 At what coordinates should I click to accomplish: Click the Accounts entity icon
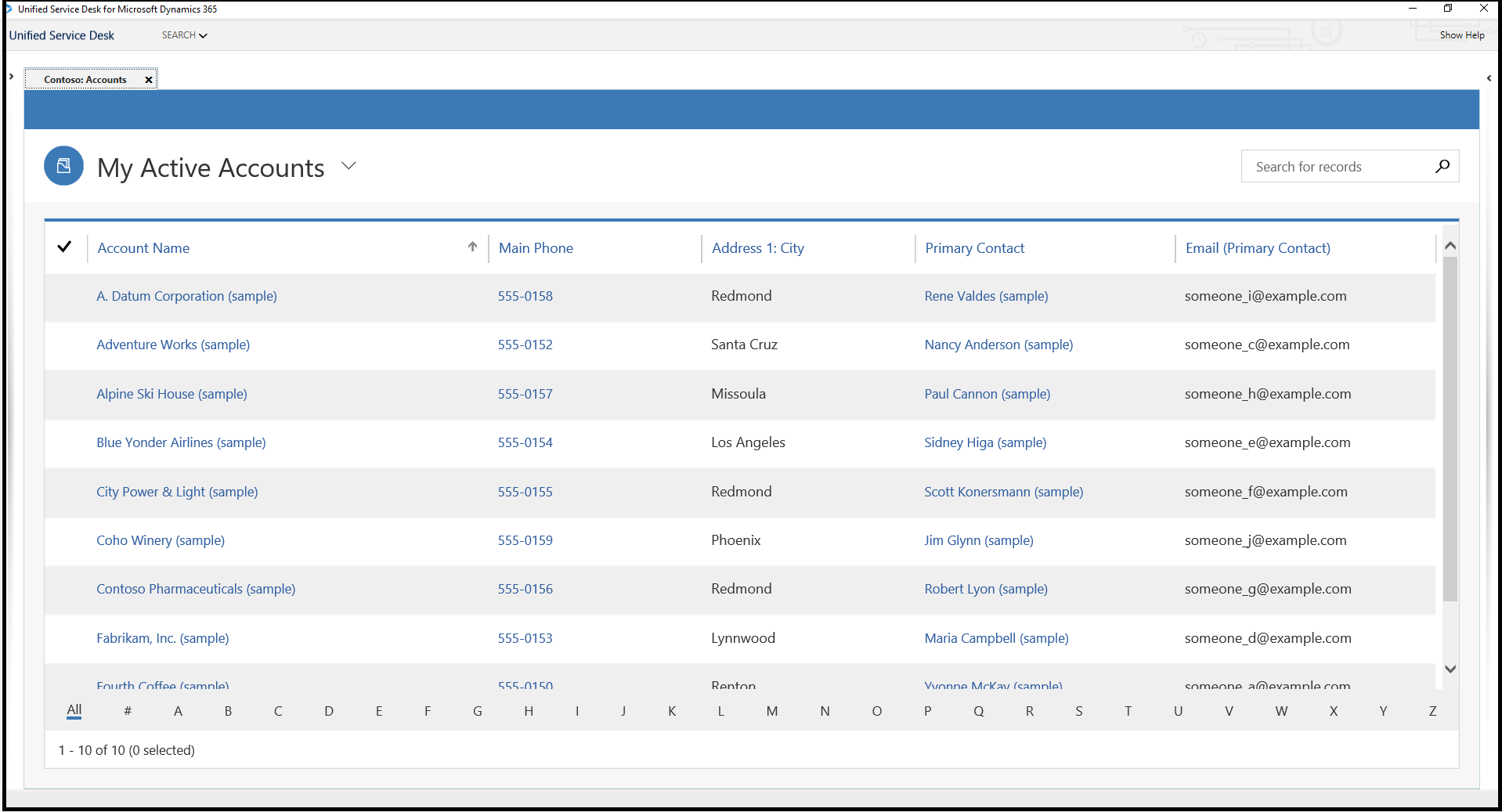[63, 166]
